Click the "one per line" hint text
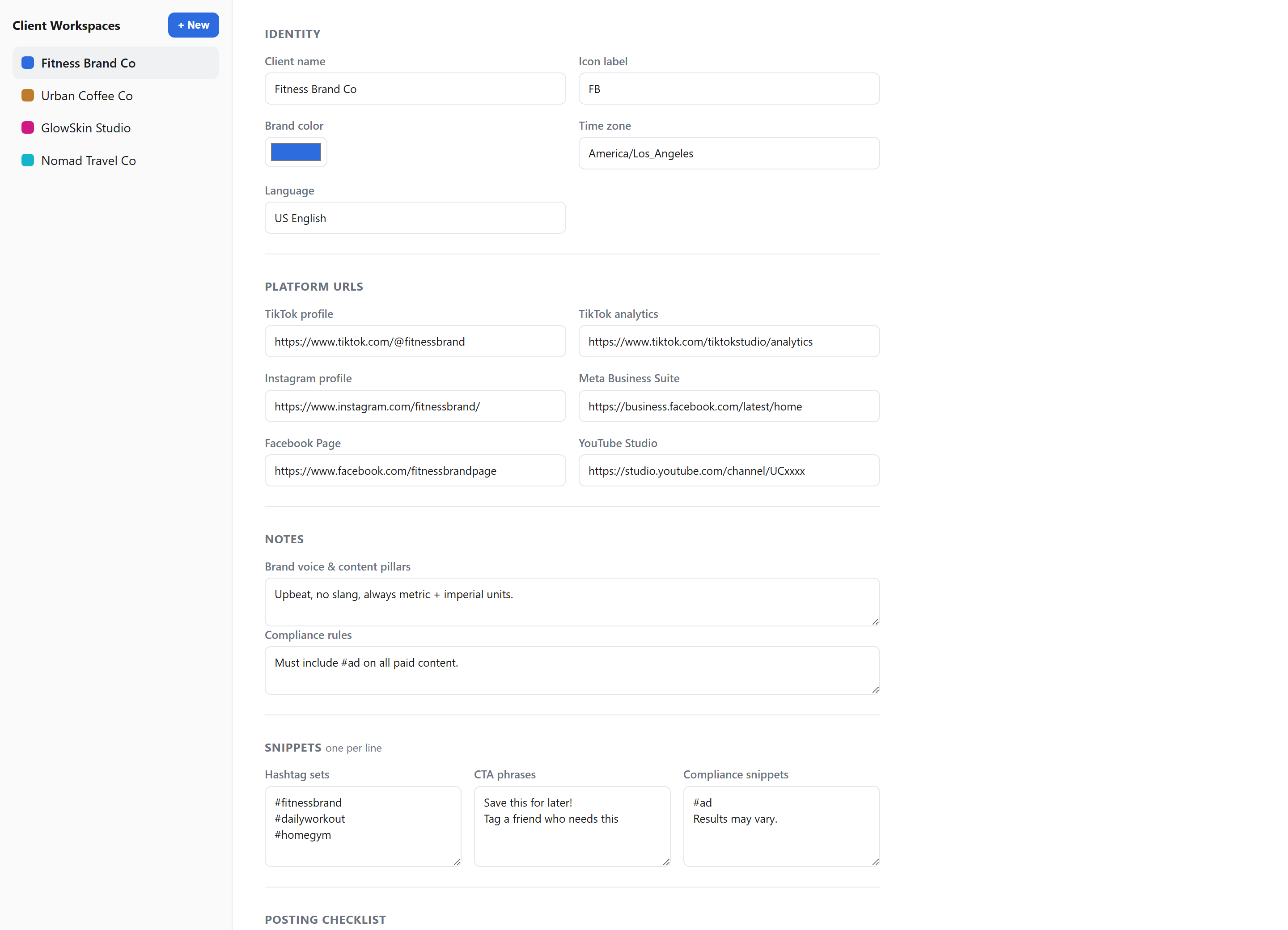The image size is (1288, 930). pyautogui.click(x=353, y=748)
